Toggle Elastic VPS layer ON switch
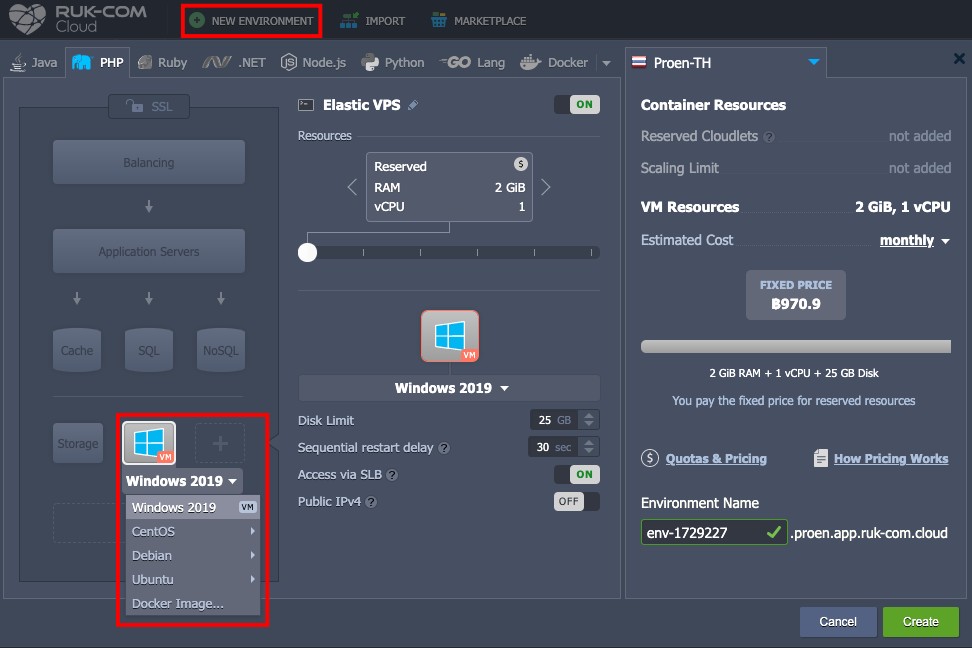This screenshot has height=648, width=972. point(577,104)
